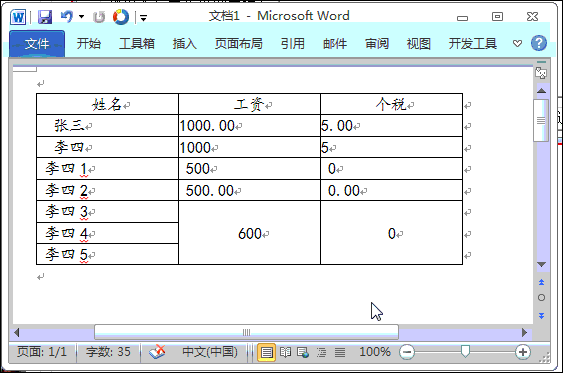Minimize the Word window
The height and width of the screenshot is (373, 563).
pos(462,17)
